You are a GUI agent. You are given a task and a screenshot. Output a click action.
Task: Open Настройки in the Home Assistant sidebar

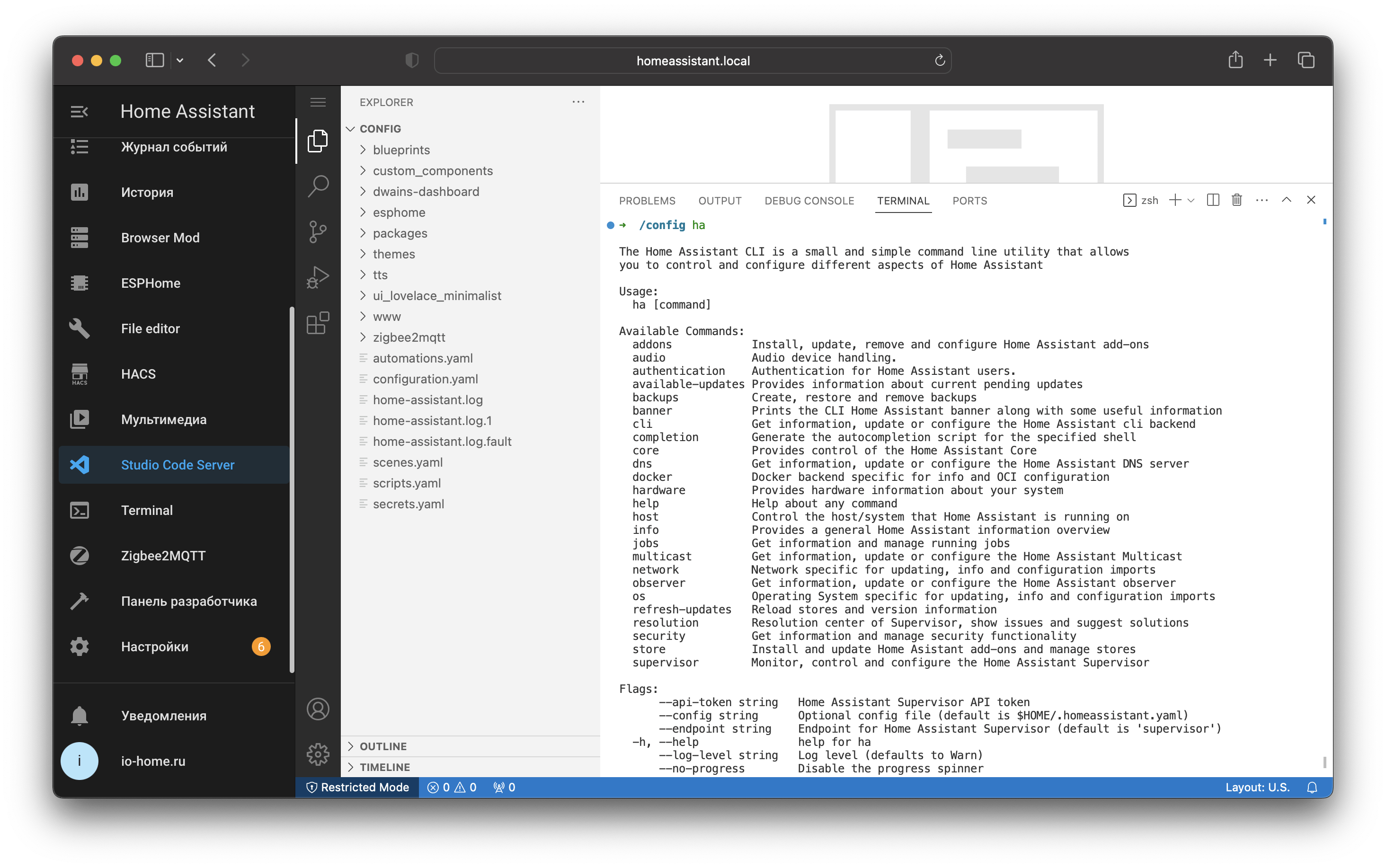[x=154, y=647]
